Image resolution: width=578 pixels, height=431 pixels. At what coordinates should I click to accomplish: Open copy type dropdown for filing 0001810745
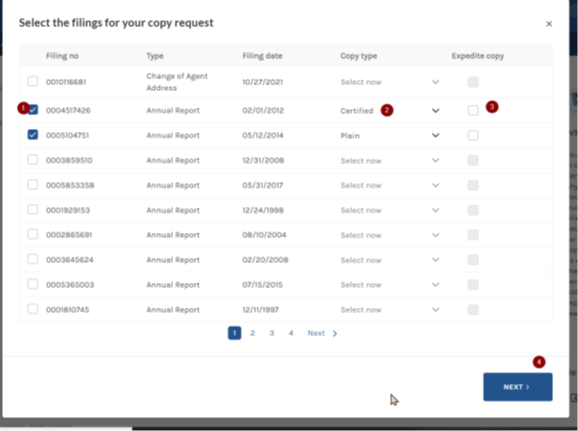[x=435, y=310]
